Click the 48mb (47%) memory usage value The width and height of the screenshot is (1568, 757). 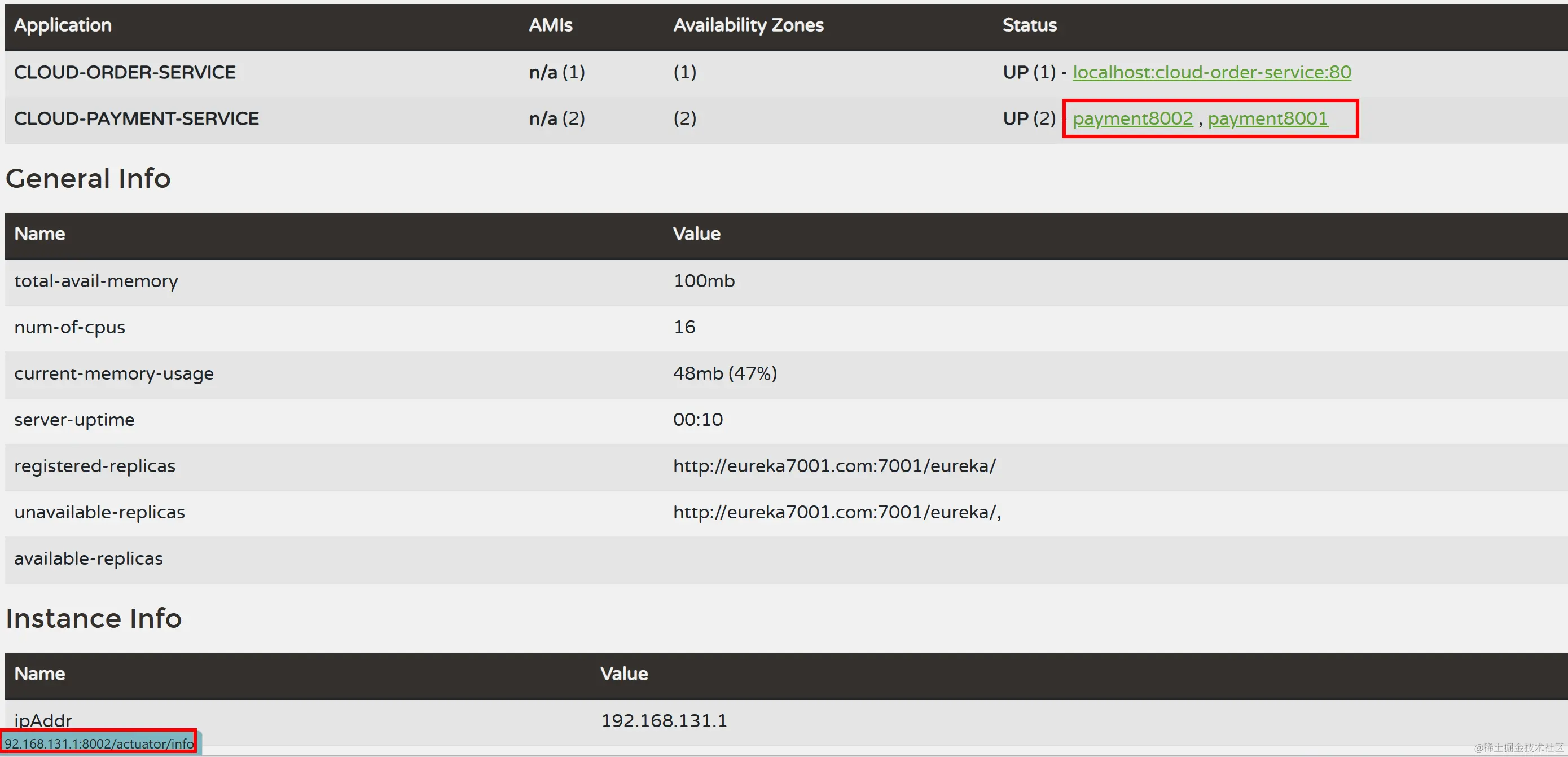pyautogui.click(x=724, y=373)
